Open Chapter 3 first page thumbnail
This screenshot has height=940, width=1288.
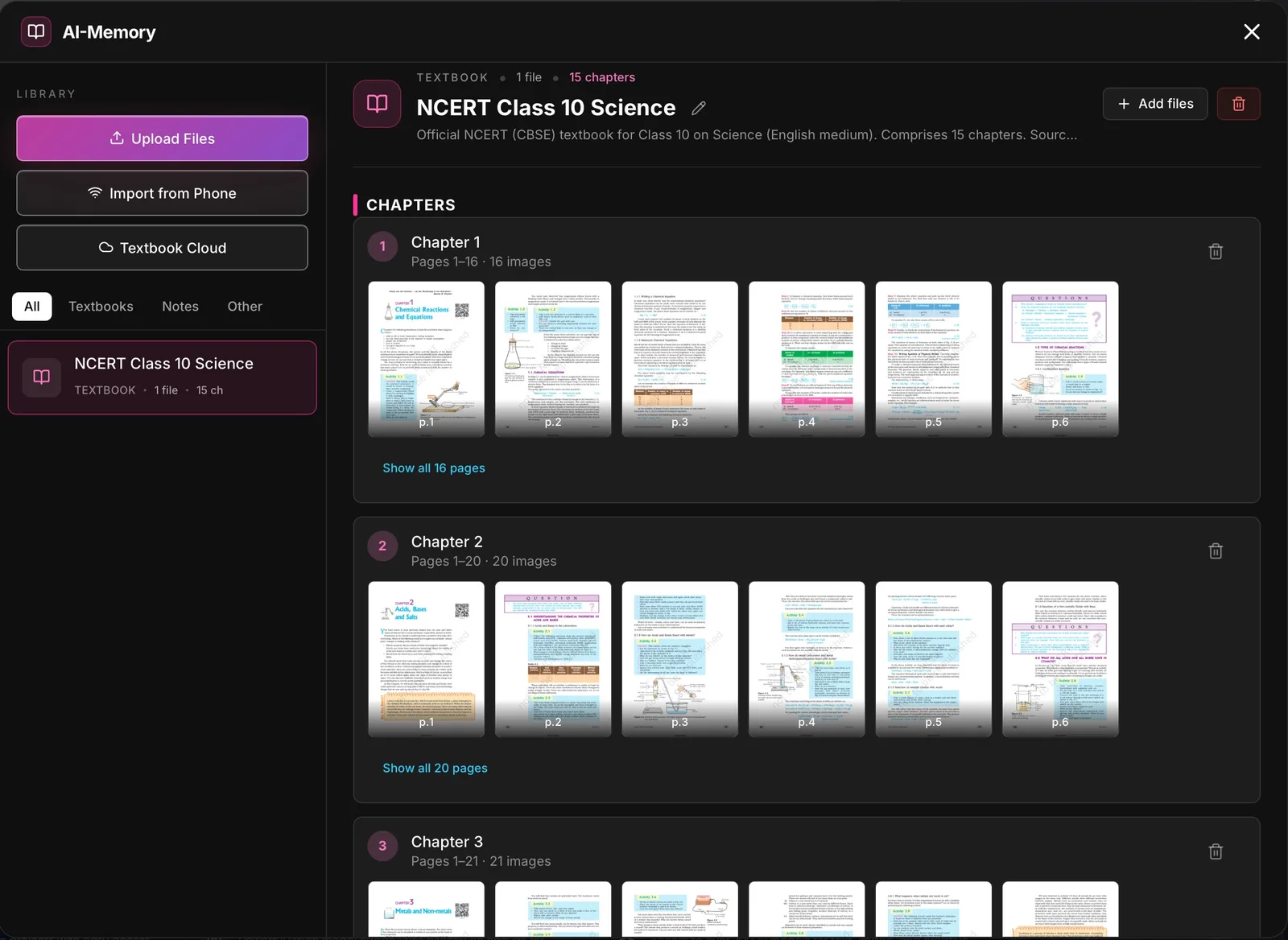click(x=427, y=909)
